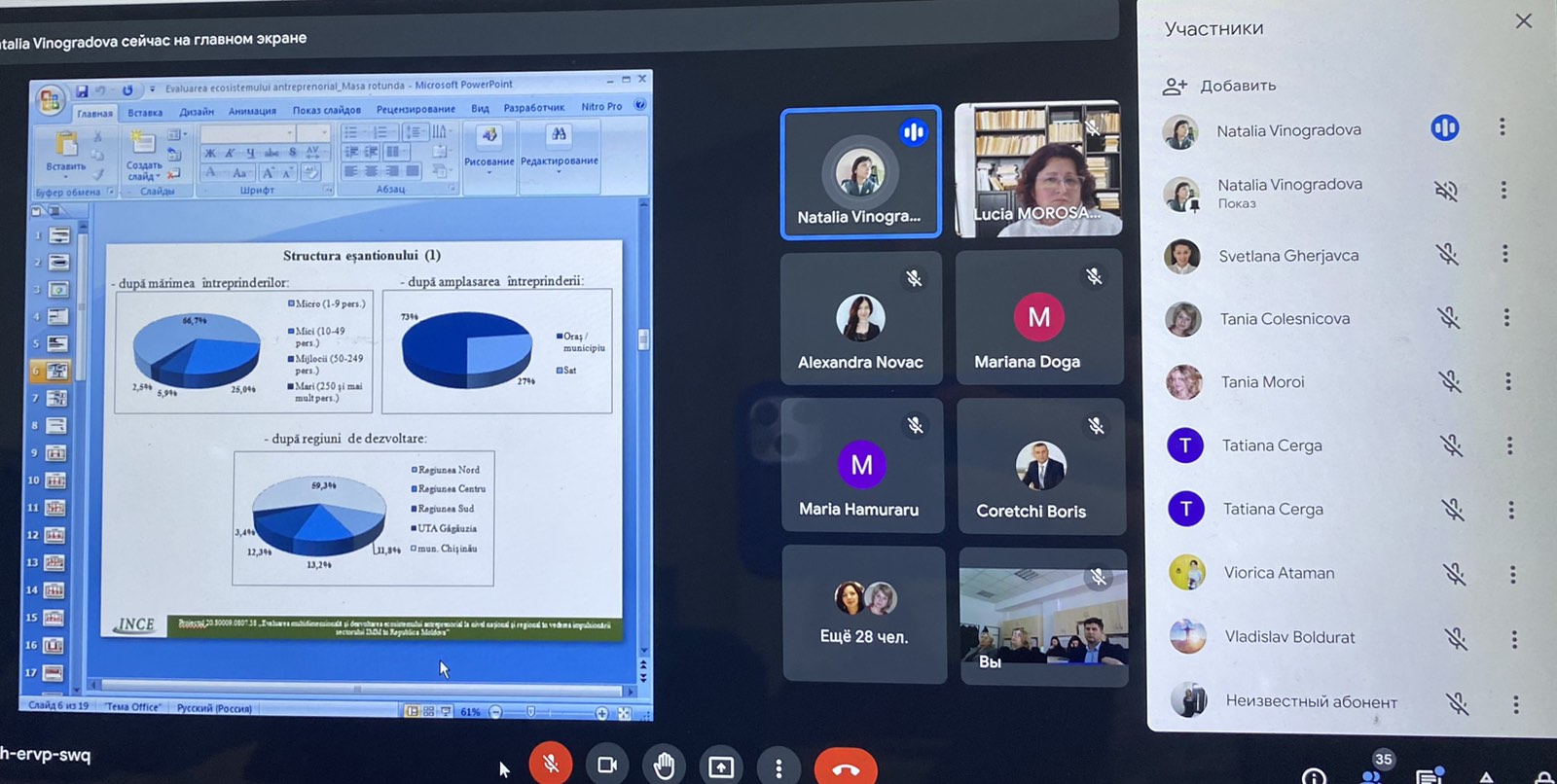Open the Вставка ribbon tab in PowerPoint
The width and height of the screenshot is (1557, 784).
145,113
